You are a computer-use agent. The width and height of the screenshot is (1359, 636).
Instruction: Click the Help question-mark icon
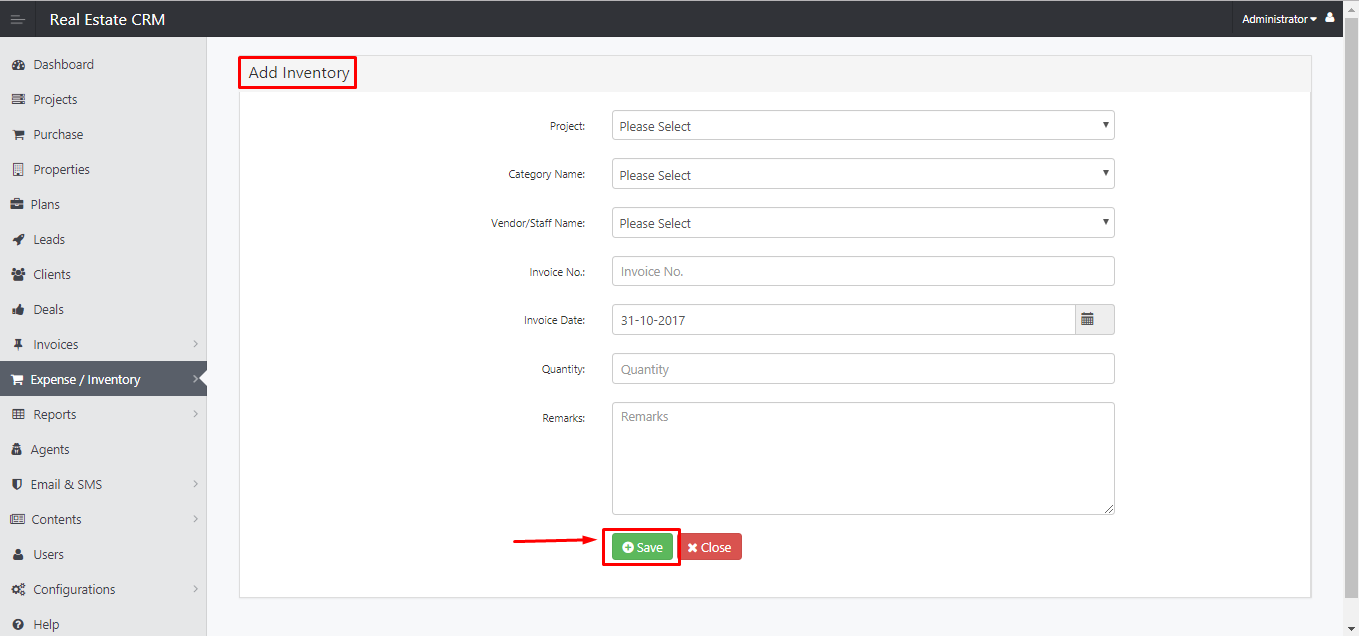tap(18, 625)
